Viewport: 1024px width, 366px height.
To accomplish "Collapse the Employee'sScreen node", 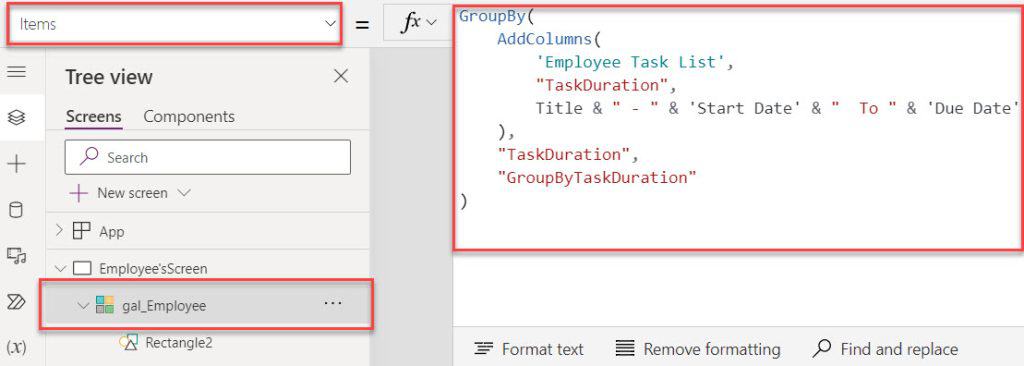I will click(61, 268).
